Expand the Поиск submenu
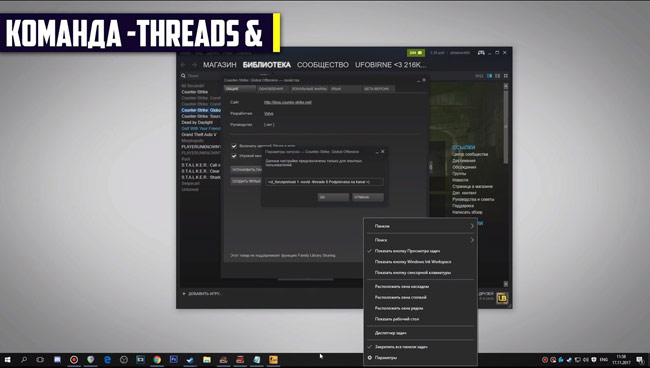Image resolution: width=650 pixels, height=368 pixels. click(420, 240)
